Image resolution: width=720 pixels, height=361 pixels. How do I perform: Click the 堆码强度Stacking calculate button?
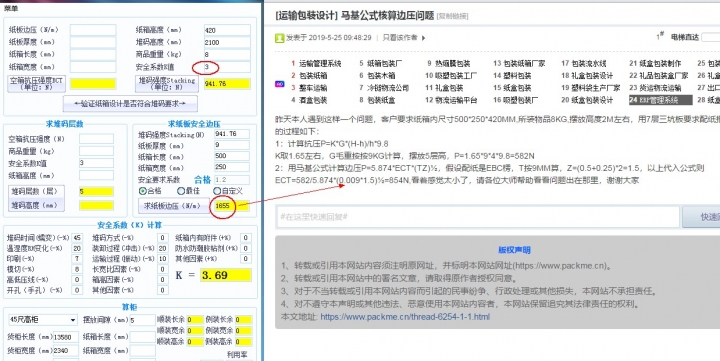point(167,84)
